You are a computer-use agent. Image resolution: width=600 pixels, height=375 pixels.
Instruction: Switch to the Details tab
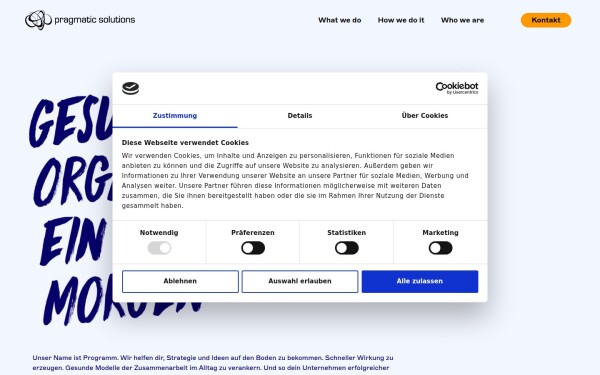[300, 116]
